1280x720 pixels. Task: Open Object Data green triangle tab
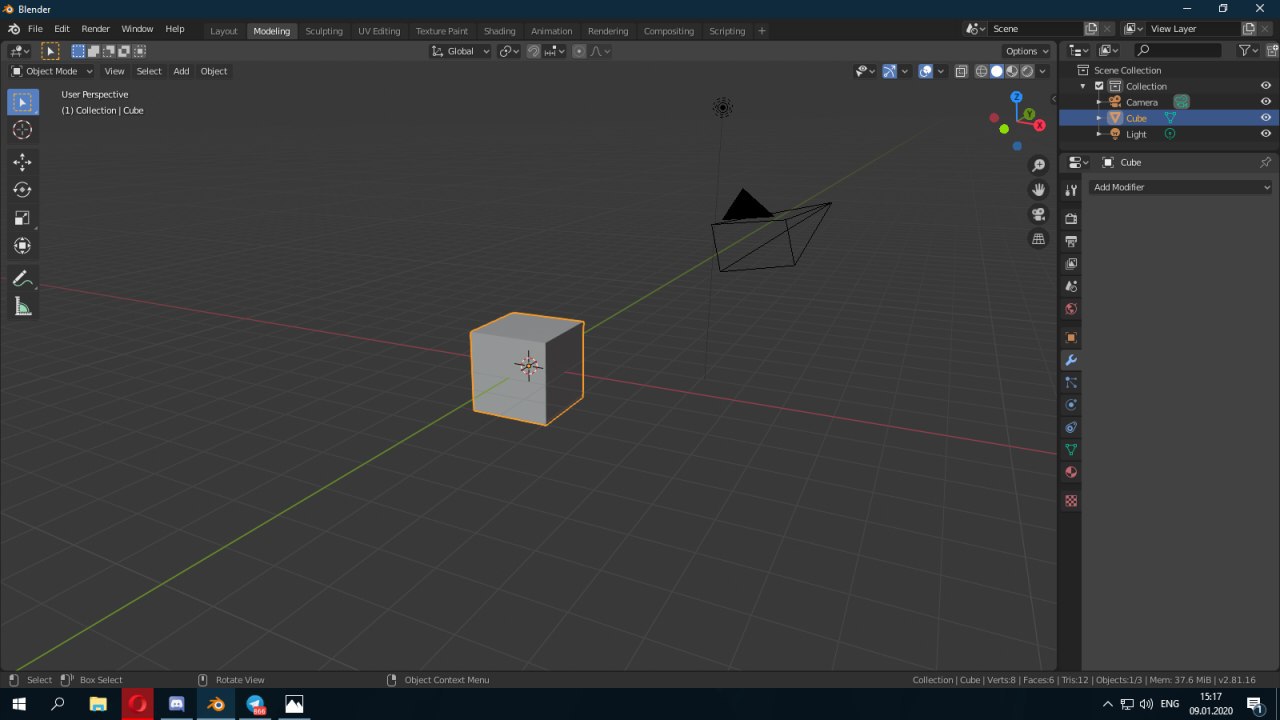click(x=1071, y=450)
